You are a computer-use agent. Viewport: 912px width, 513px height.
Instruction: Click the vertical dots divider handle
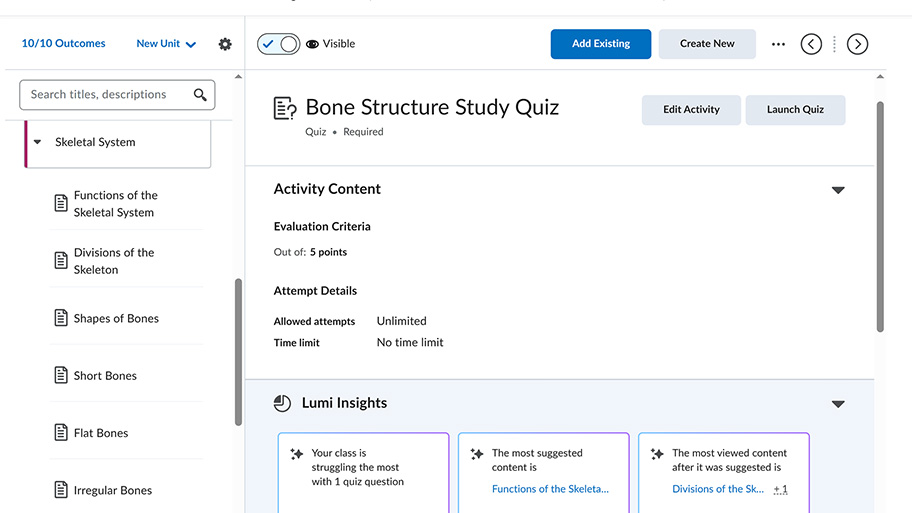tap(834, 44)
